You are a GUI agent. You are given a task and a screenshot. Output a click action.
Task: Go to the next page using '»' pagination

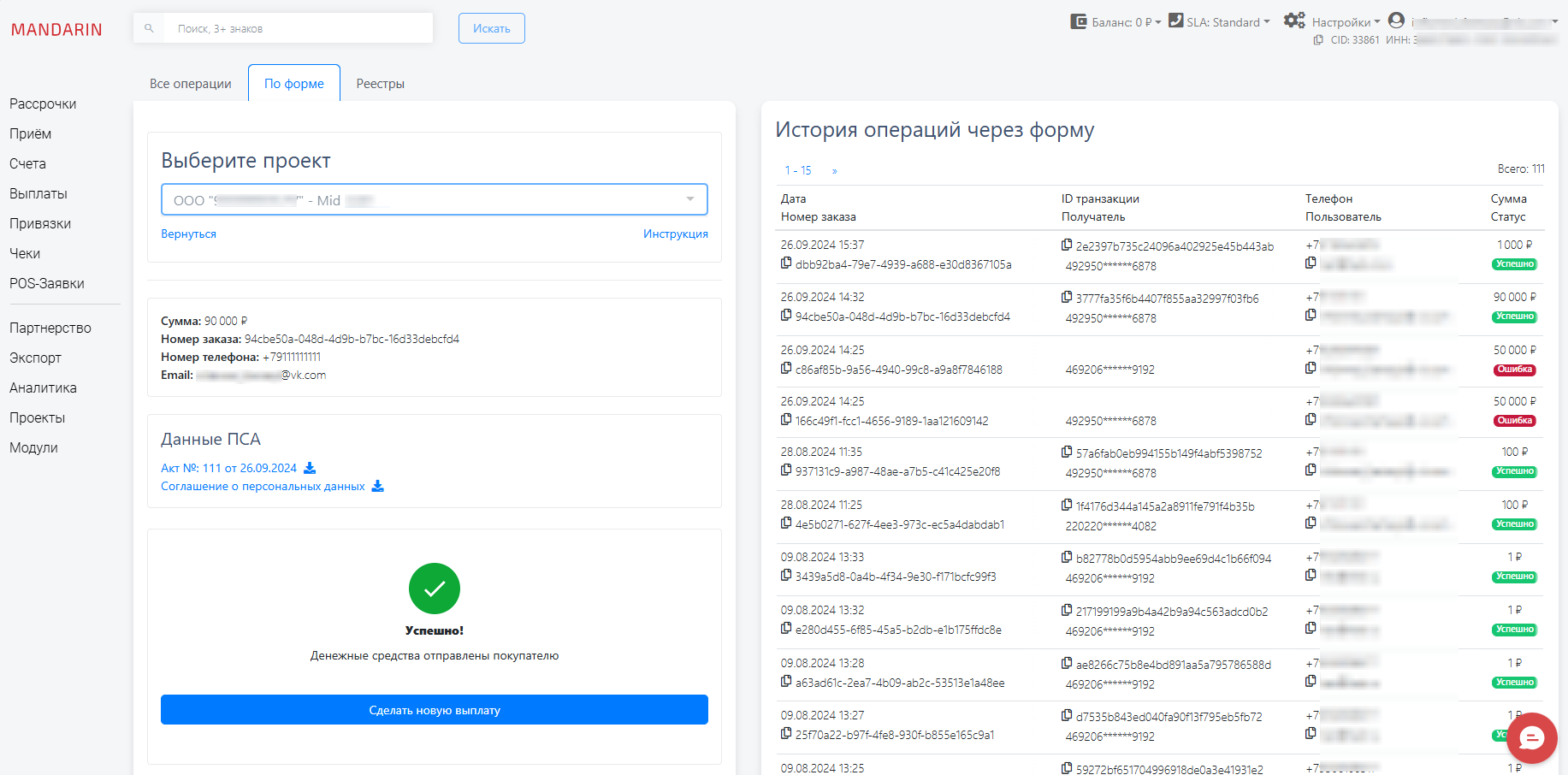coord(834,170)
